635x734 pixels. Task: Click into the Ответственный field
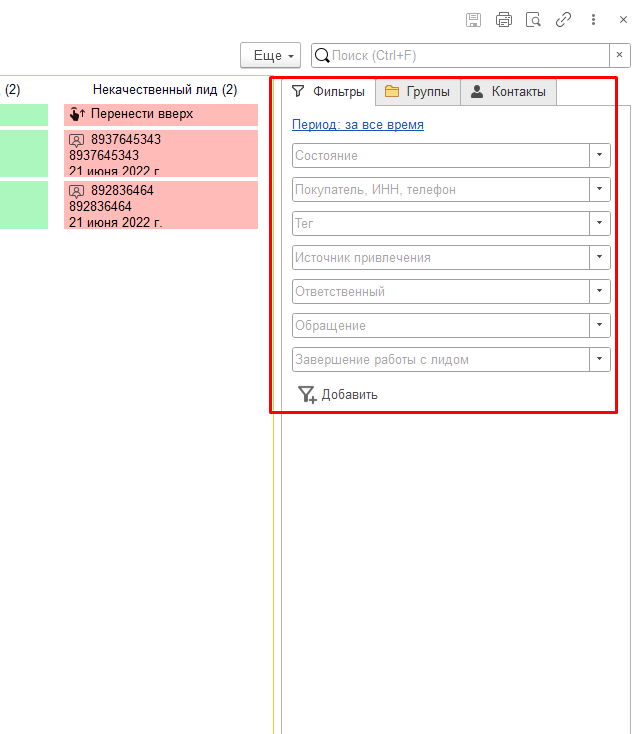(441, 291)
